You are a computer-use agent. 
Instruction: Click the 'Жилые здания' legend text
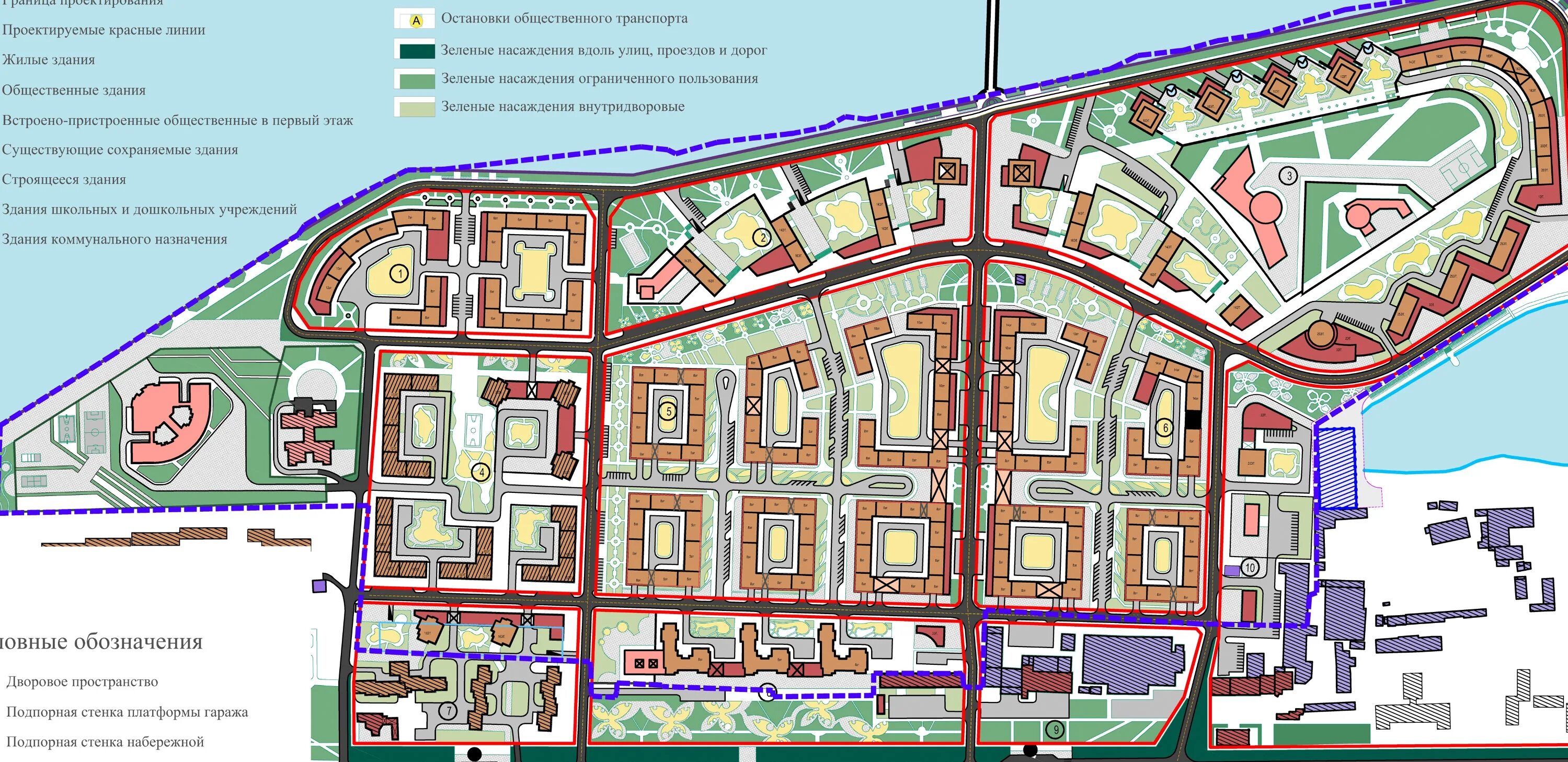(49, 60)
